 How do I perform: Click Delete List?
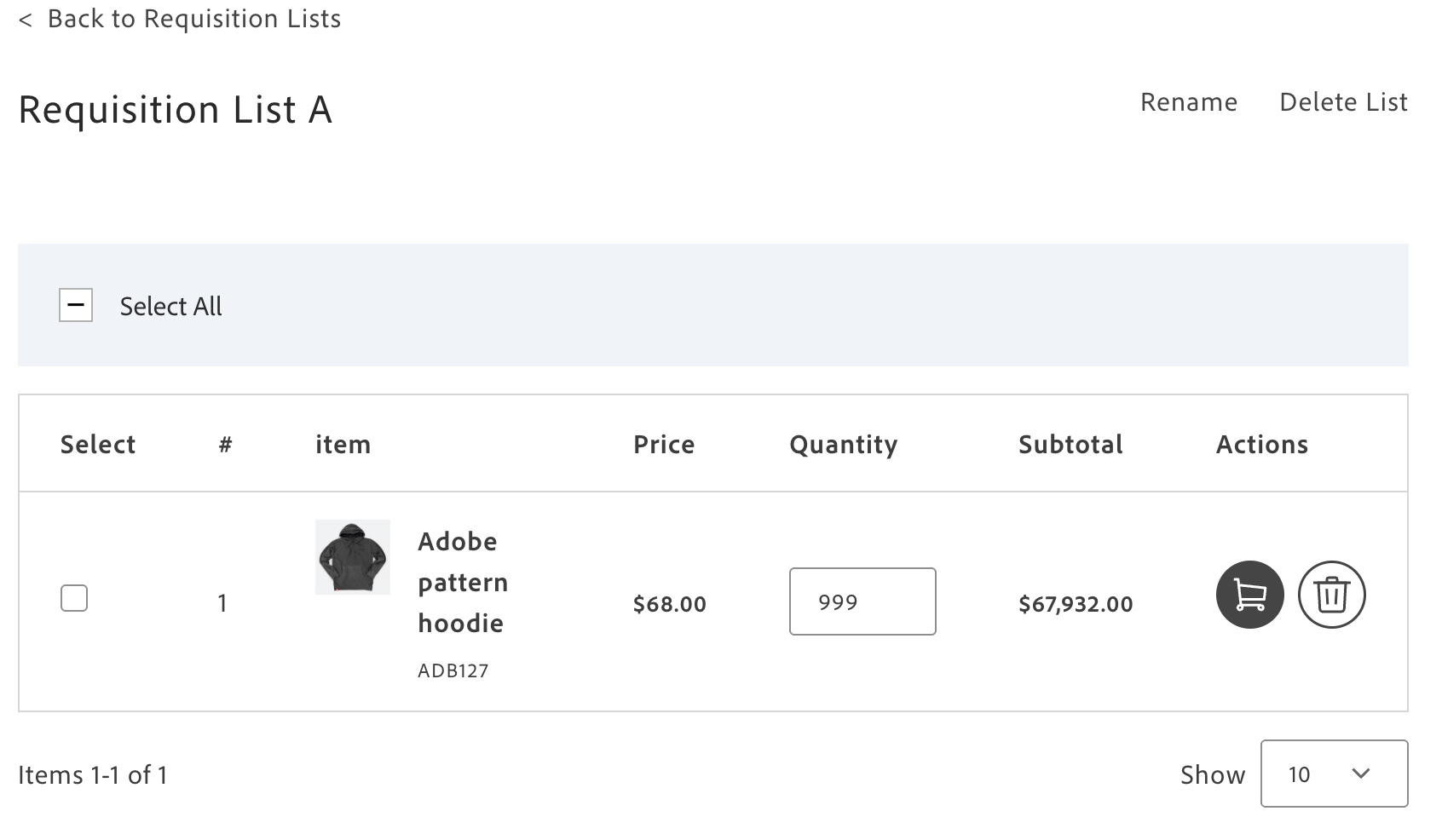click(x=1343, y=102)
